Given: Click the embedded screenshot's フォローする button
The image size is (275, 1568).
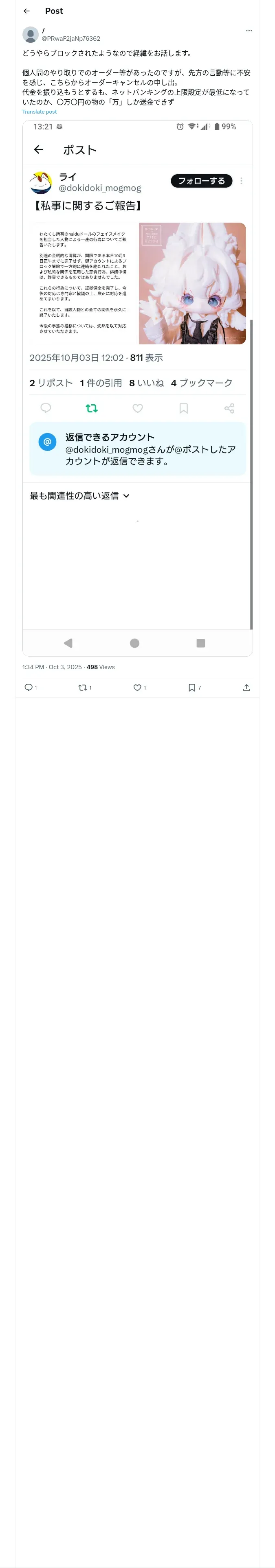Looking at the screenshot, I should [201, 181].
